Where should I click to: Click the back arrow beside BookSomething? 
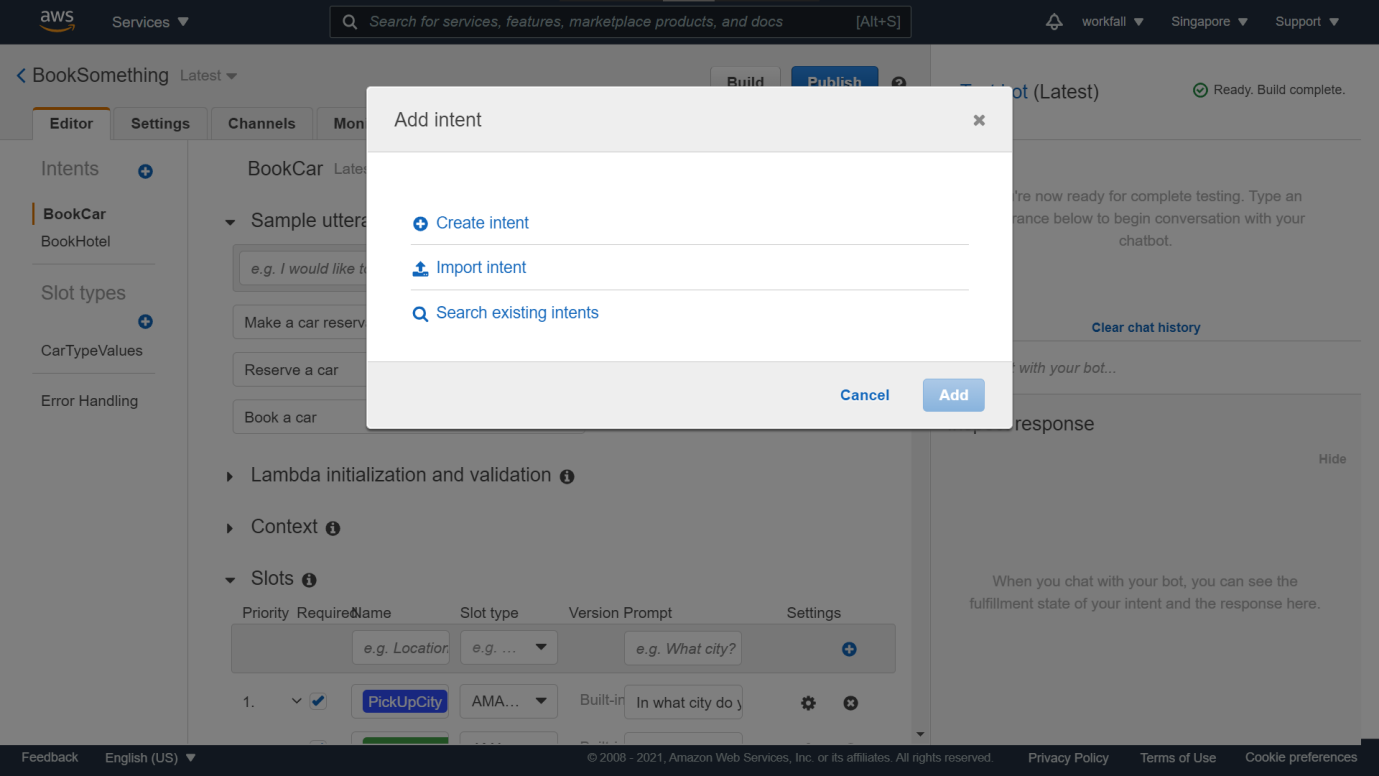(x=20, y=75)
